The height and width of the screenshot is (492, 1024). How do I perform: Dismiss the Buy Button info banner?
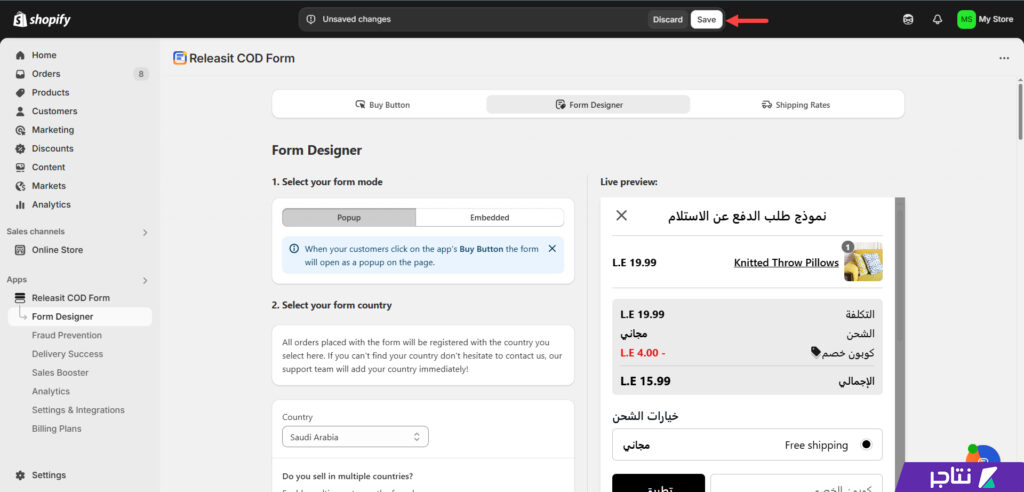[x=552, y=248]
